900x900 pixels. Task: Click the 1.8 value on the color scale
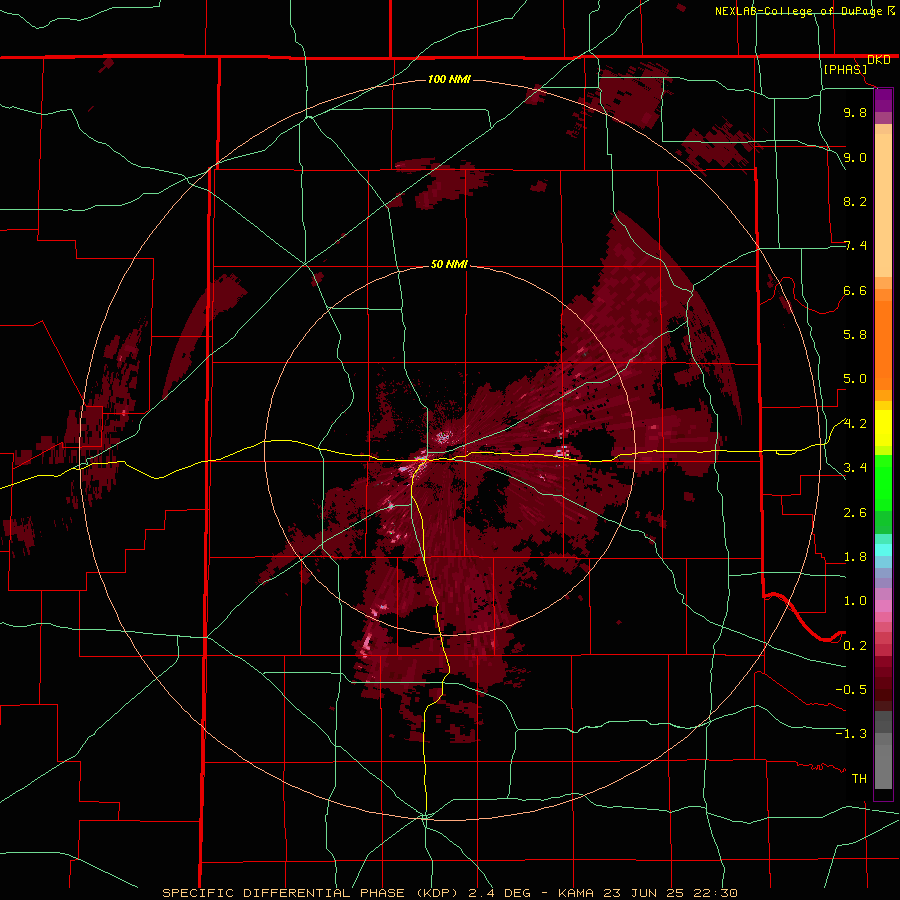click(855, 557)
